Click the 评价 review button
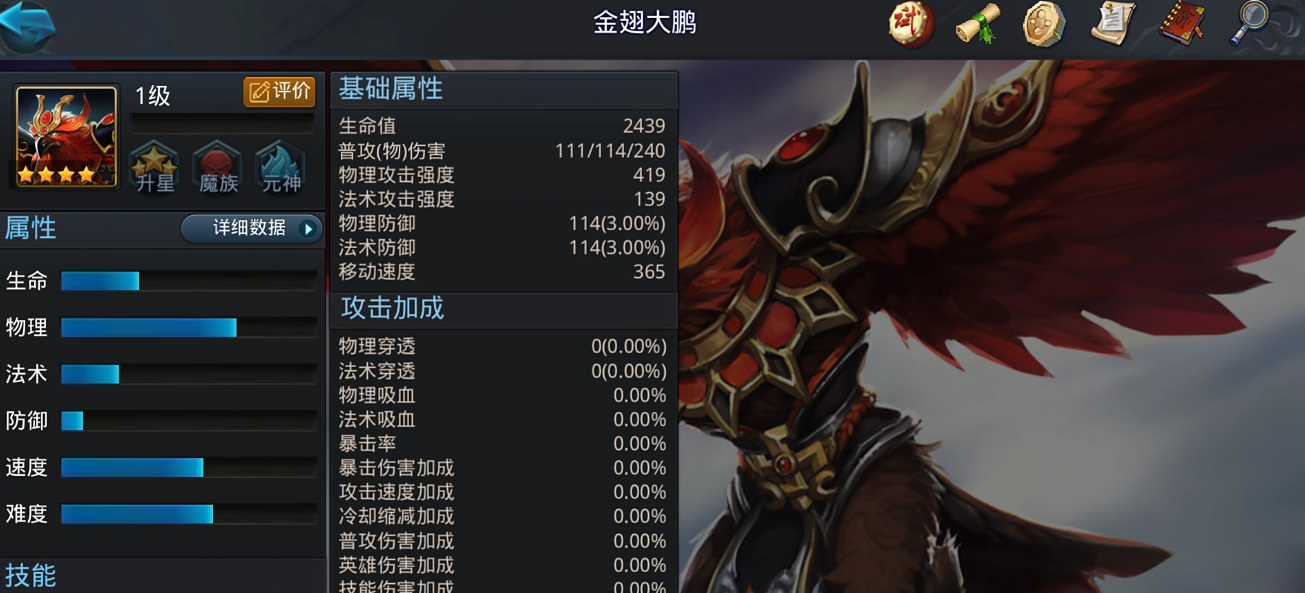 point(280,92)
